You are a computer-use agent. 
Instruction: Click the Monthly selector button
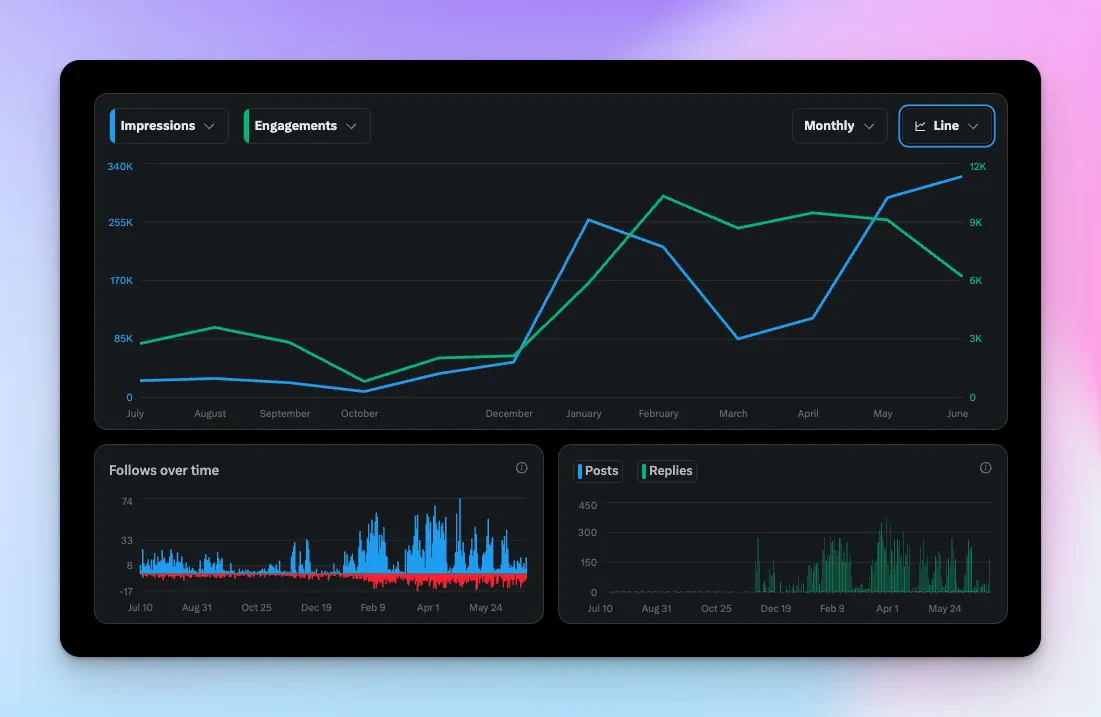click(x=839, y=126)
